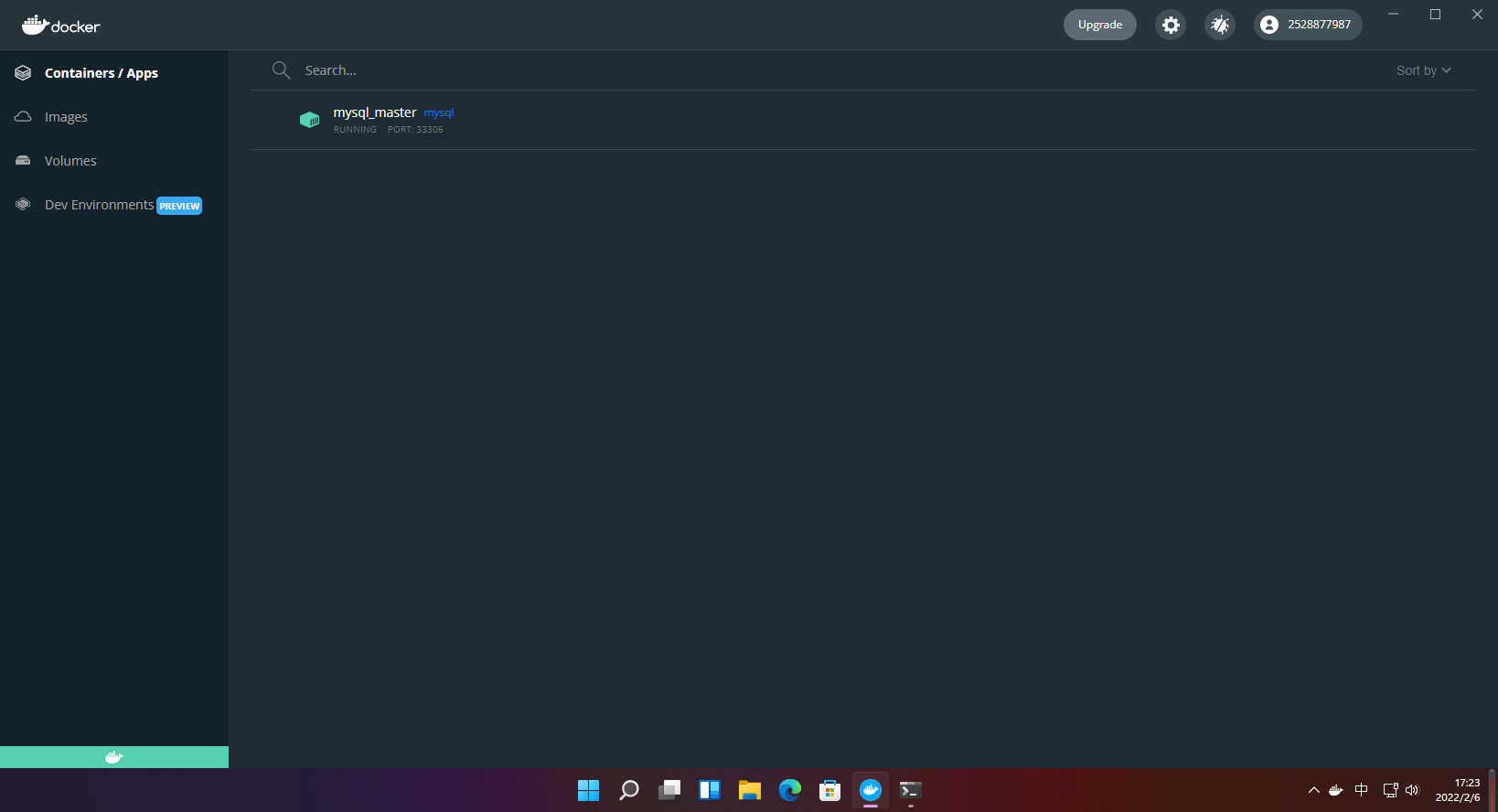The width and height of the screenshot is (1498, 812).
Task: Click the Containers / Apps sidebar icon
Action: click(23, 73)
